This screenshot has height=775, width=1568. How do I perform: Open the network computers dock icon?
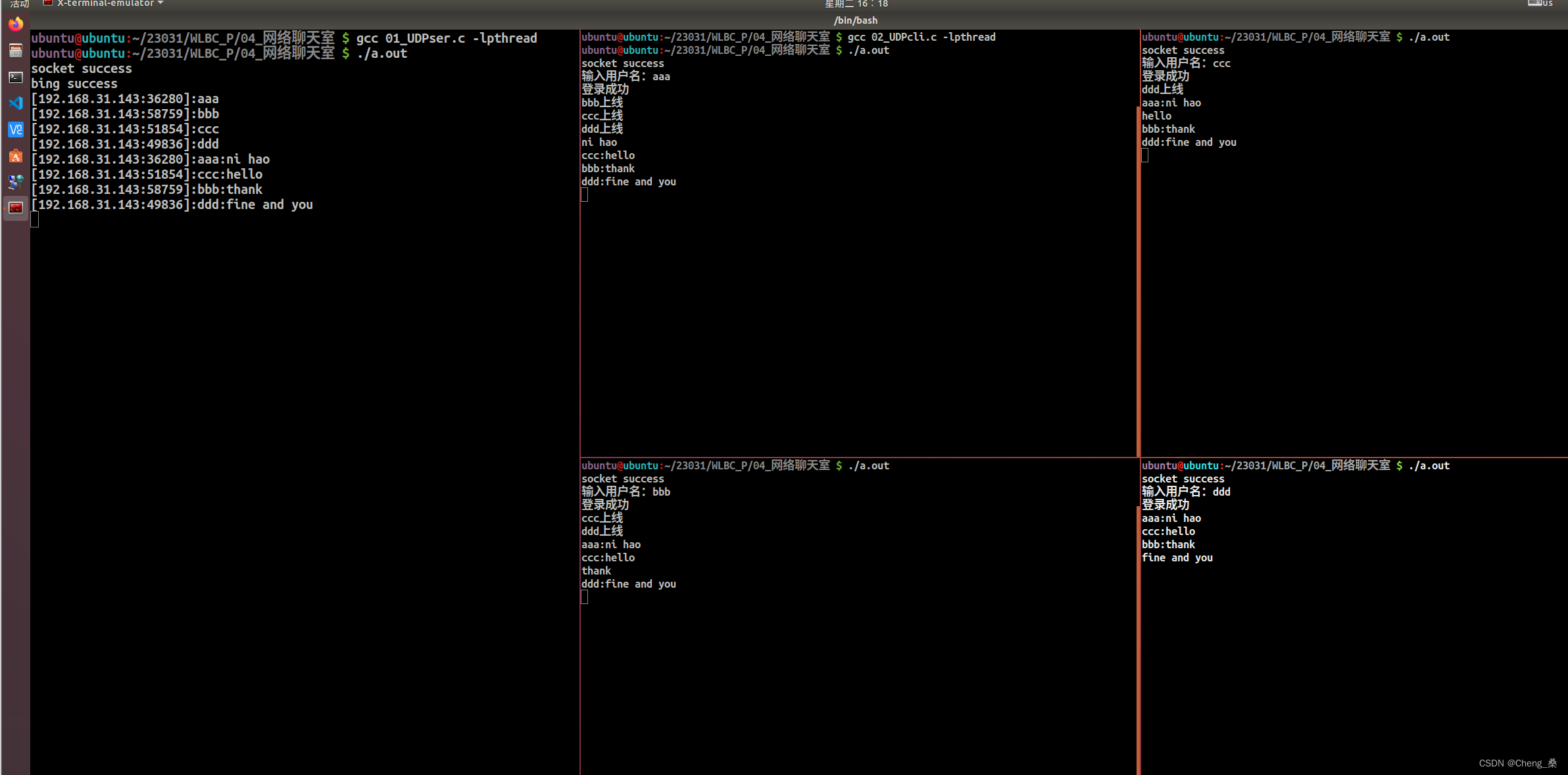pyautogui.click(x=16, y=182)
